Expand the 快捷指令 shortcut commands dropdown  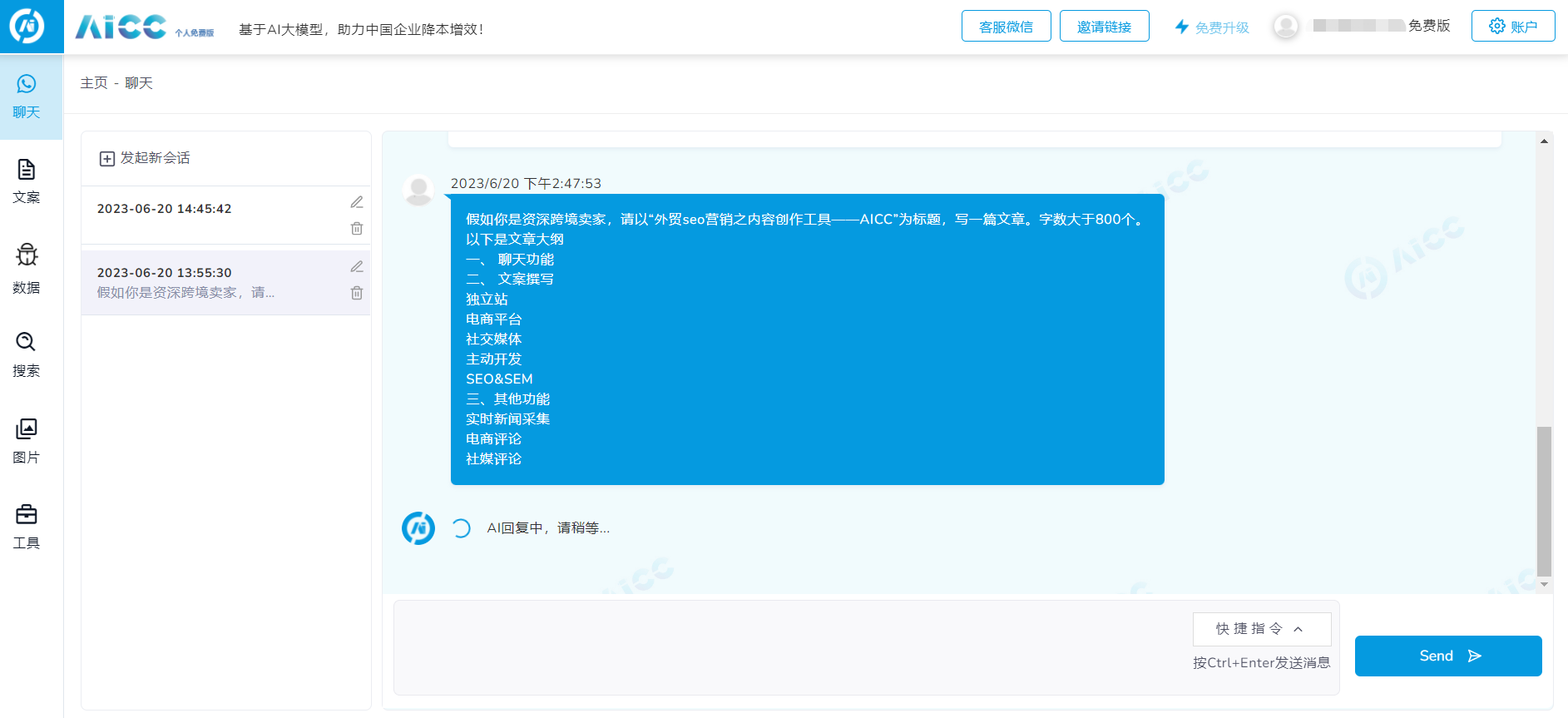coord(1262,629)
